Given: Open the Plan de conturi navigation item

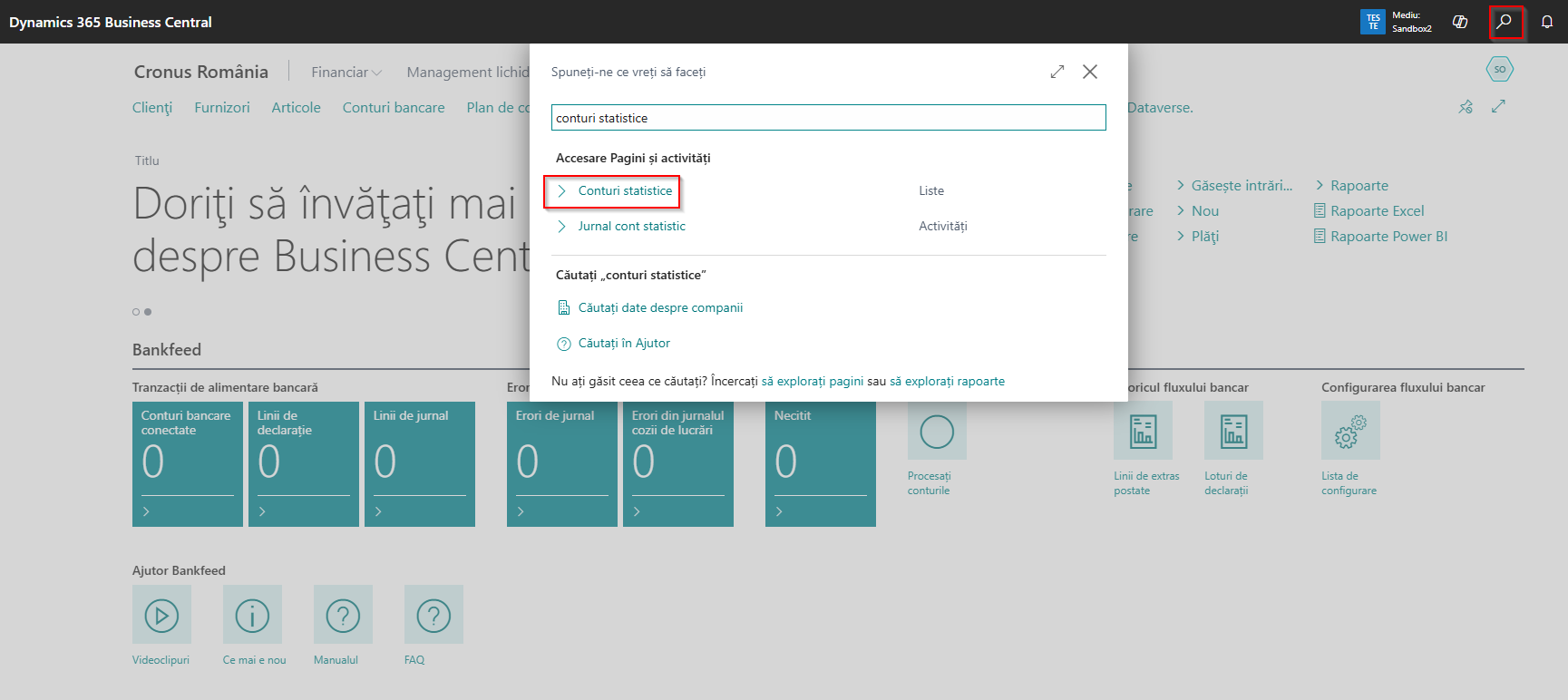Looking at the screenshot, I should (498, 108).
